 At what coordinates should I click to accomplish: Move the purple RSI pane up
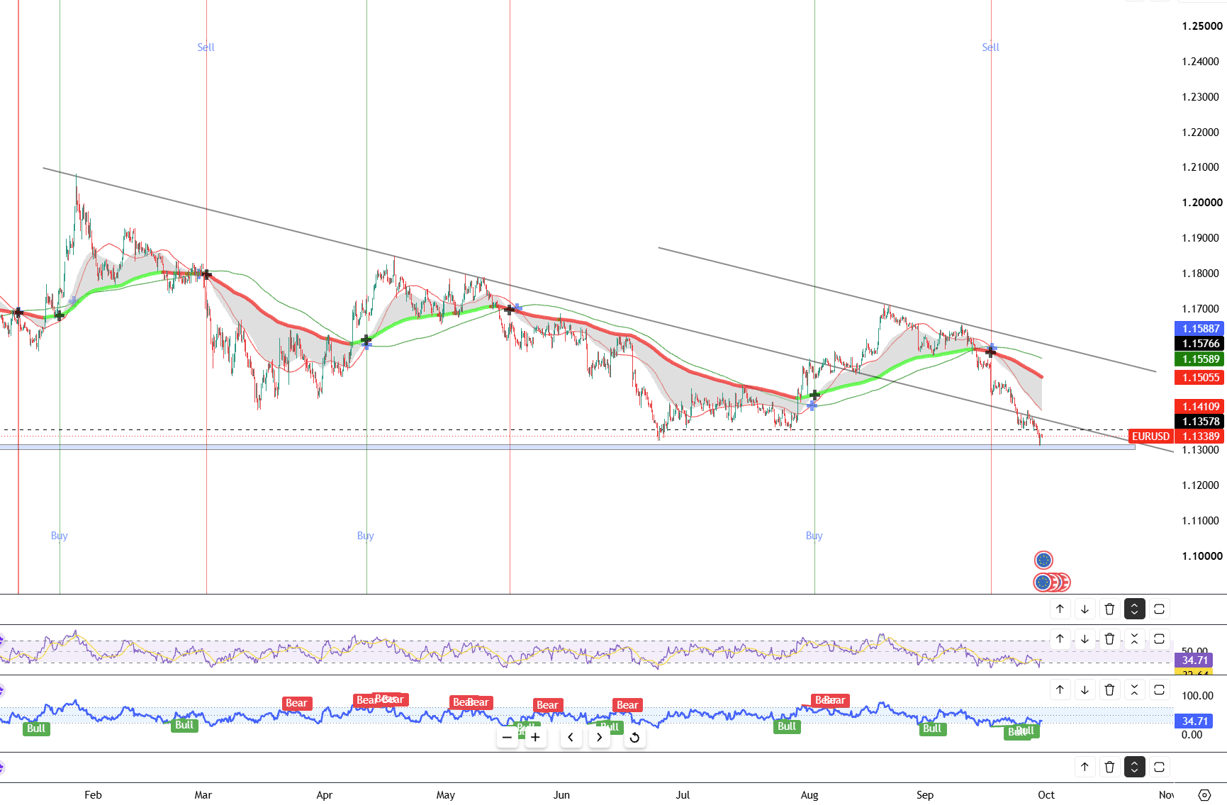pyautogui.click(x=1060, y=639)
